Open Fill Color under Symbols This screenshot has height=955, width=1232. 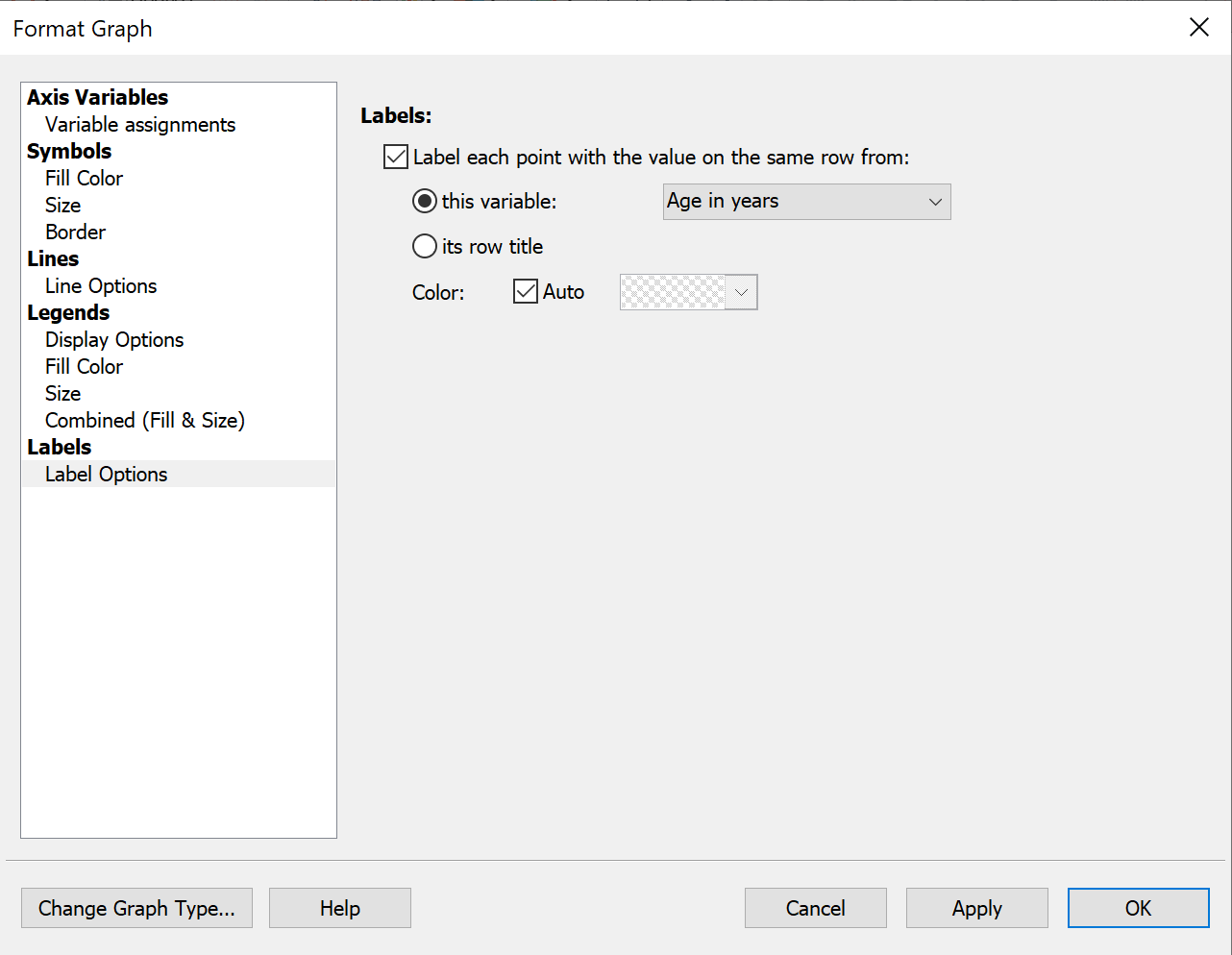pyautogui.click(x=84, y=179)
